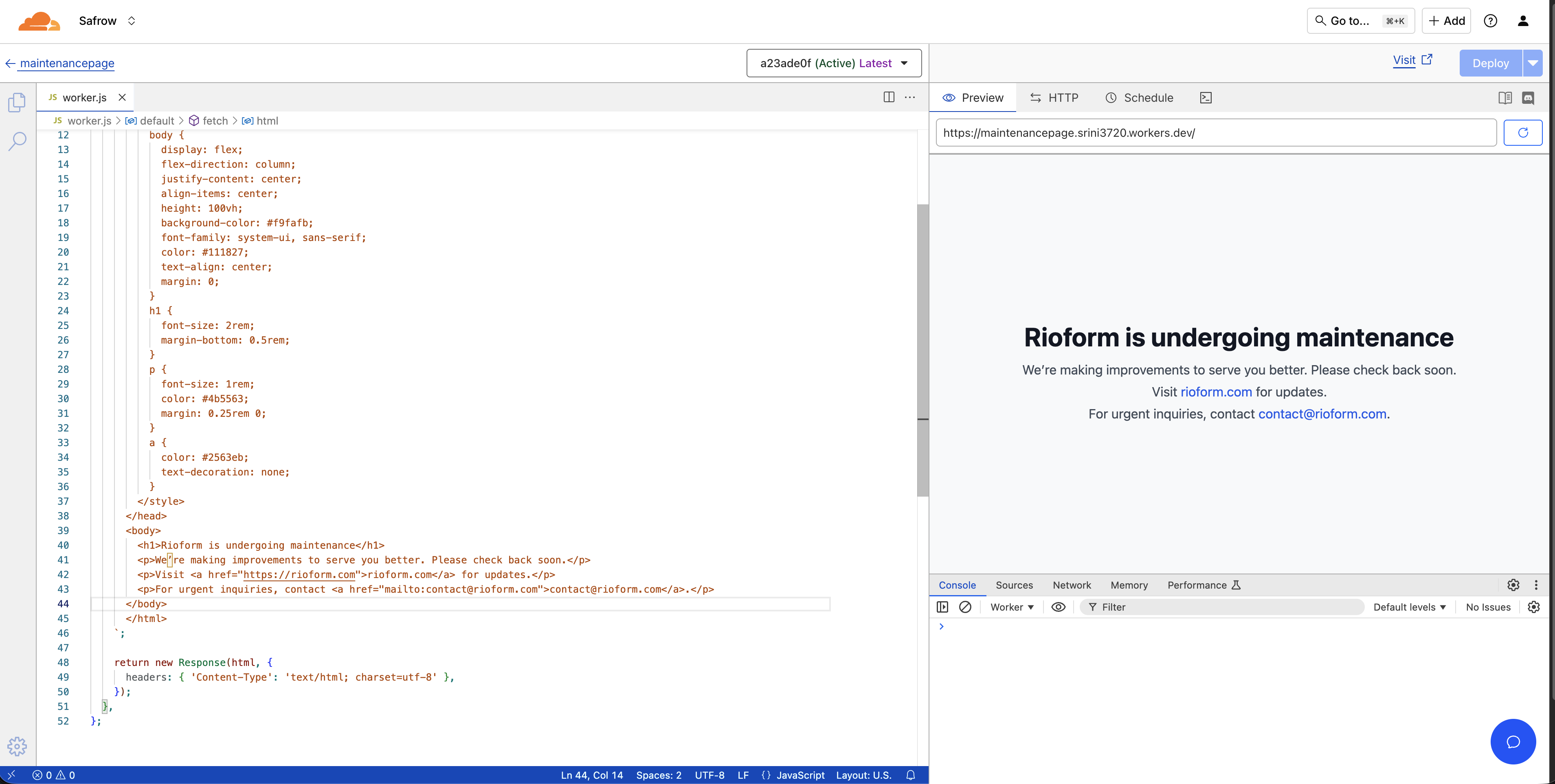Expand the Default levels dropdown
Screen dimensions: 1555x784
pos(1410,607)
